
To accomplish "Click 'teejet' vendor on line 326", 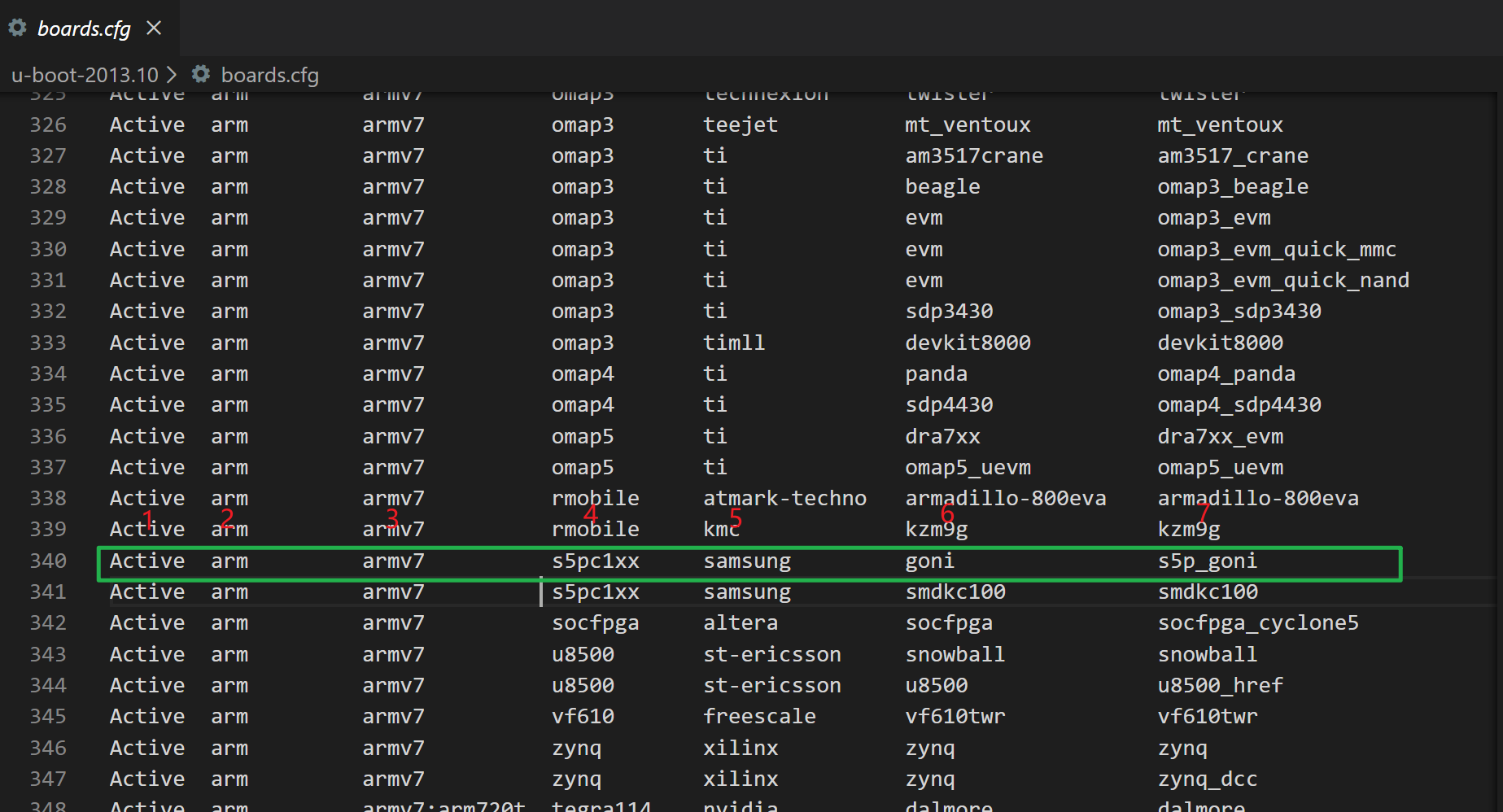I will [741, 124].
